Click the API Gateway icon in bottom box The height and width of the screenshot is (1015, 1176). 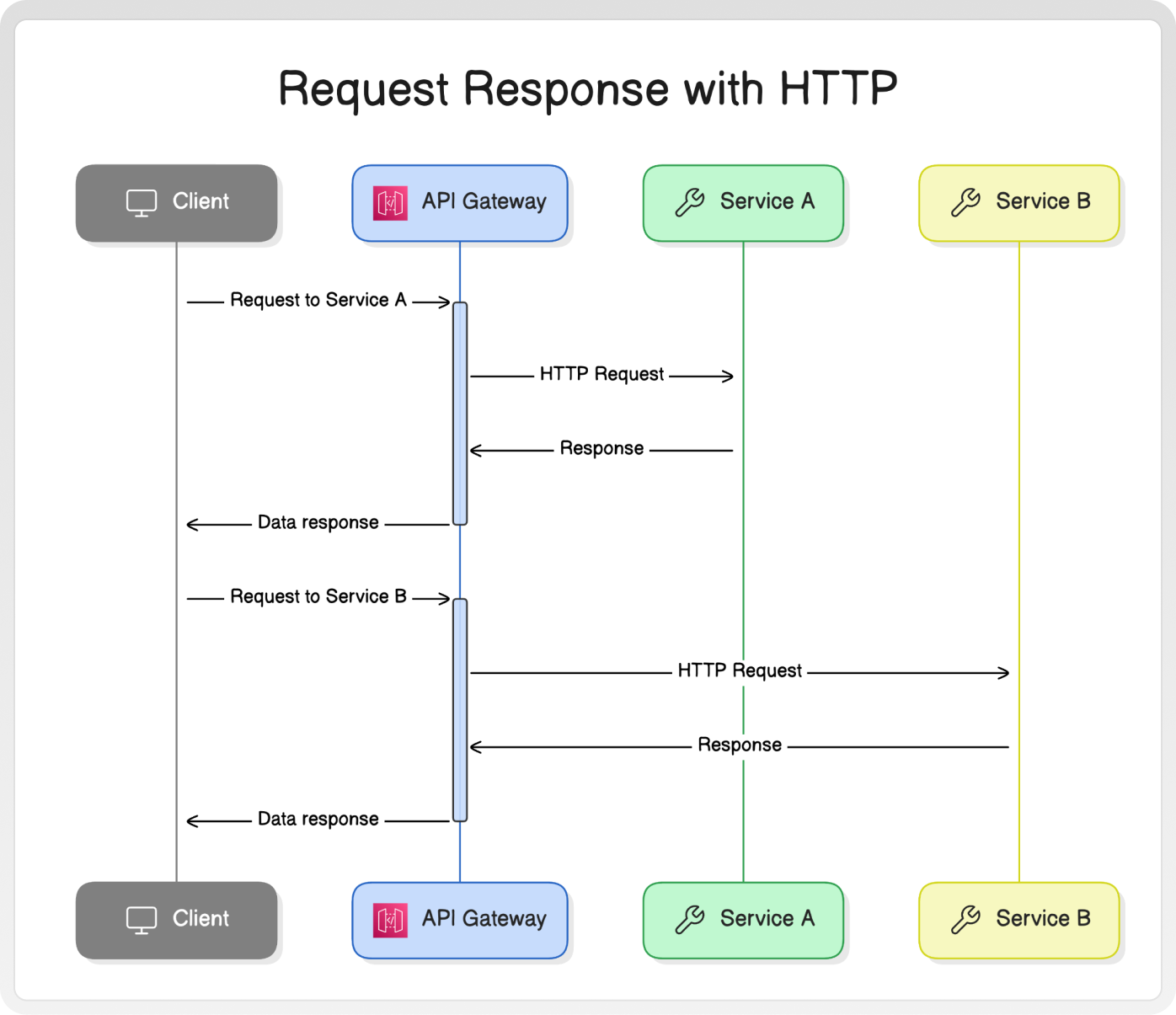coord(391,920)
